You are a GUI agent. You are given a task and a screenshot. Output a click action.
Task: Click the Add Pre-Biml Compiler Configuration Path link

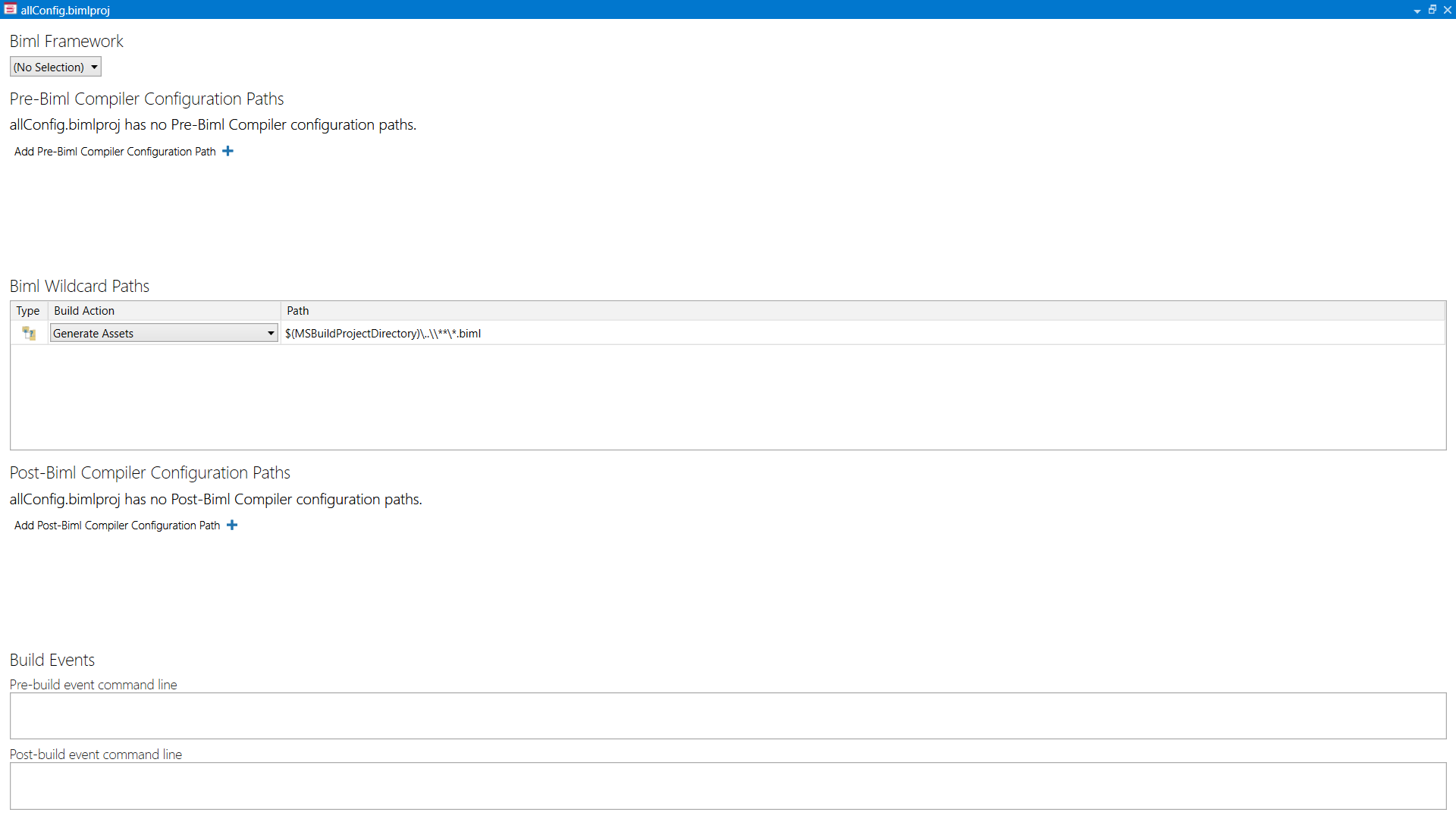tap(115, 151)
